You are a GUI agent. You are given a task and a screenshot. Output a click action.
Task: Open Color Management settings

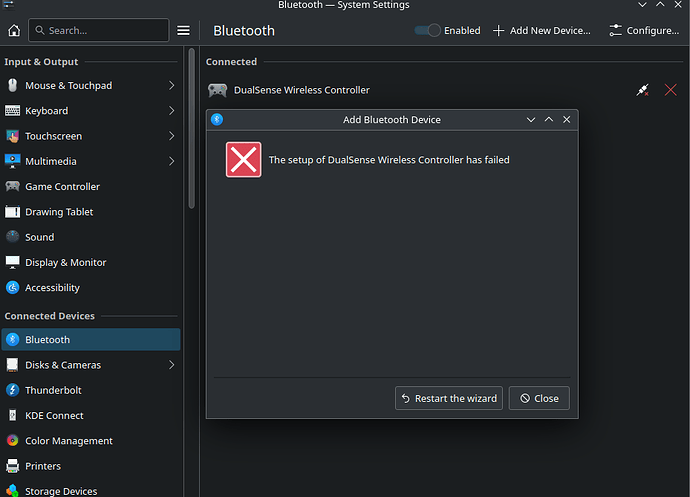coord(91,441)
